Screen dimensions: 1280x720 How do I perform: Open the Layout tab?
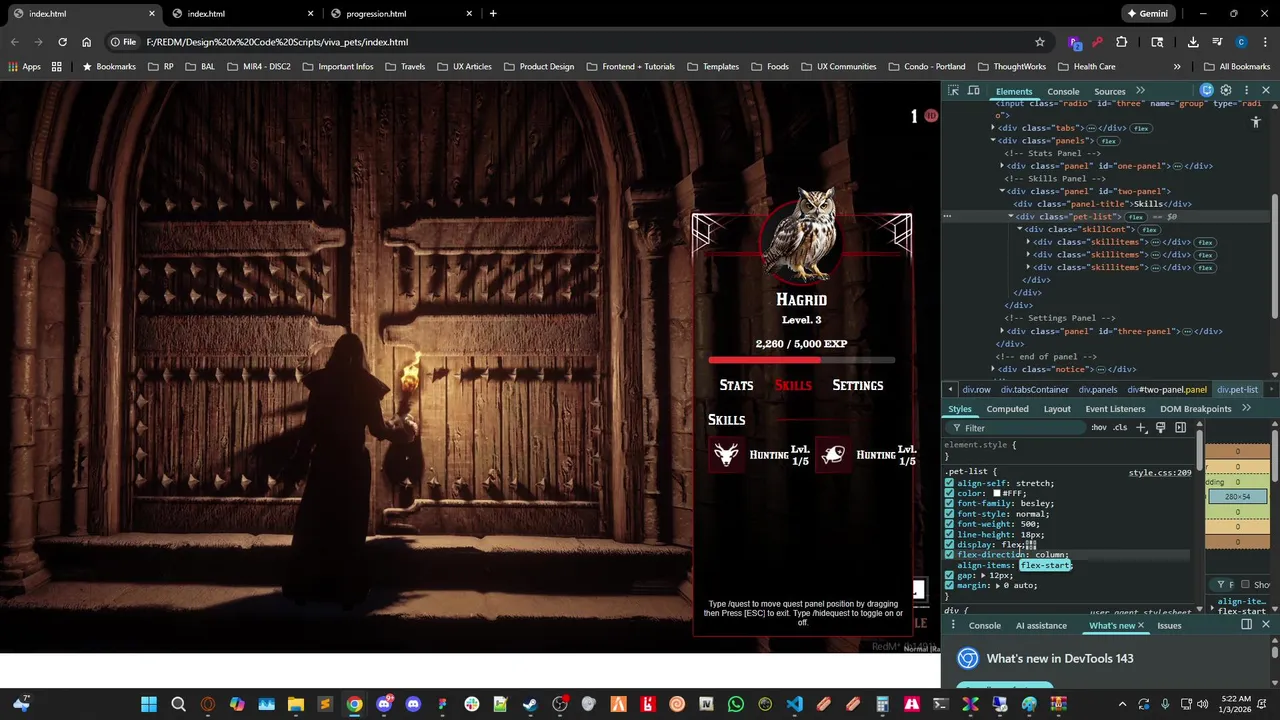coord(1057,409)
